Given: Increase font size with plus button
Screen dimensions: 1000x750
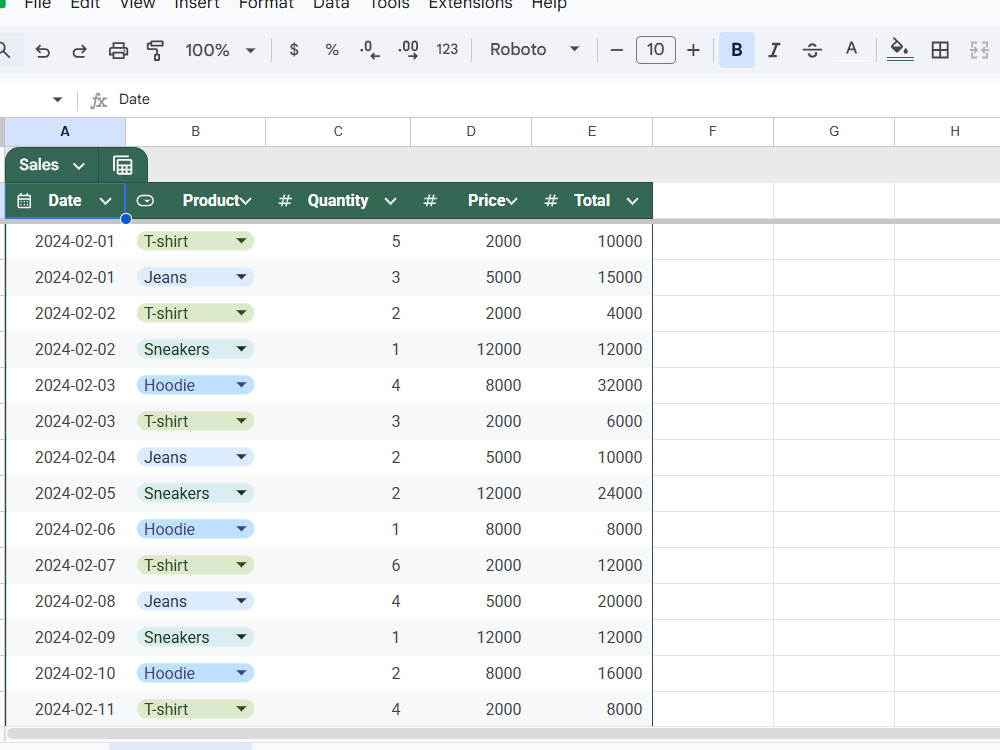Looking at the screenshot, I should [693, 50].
